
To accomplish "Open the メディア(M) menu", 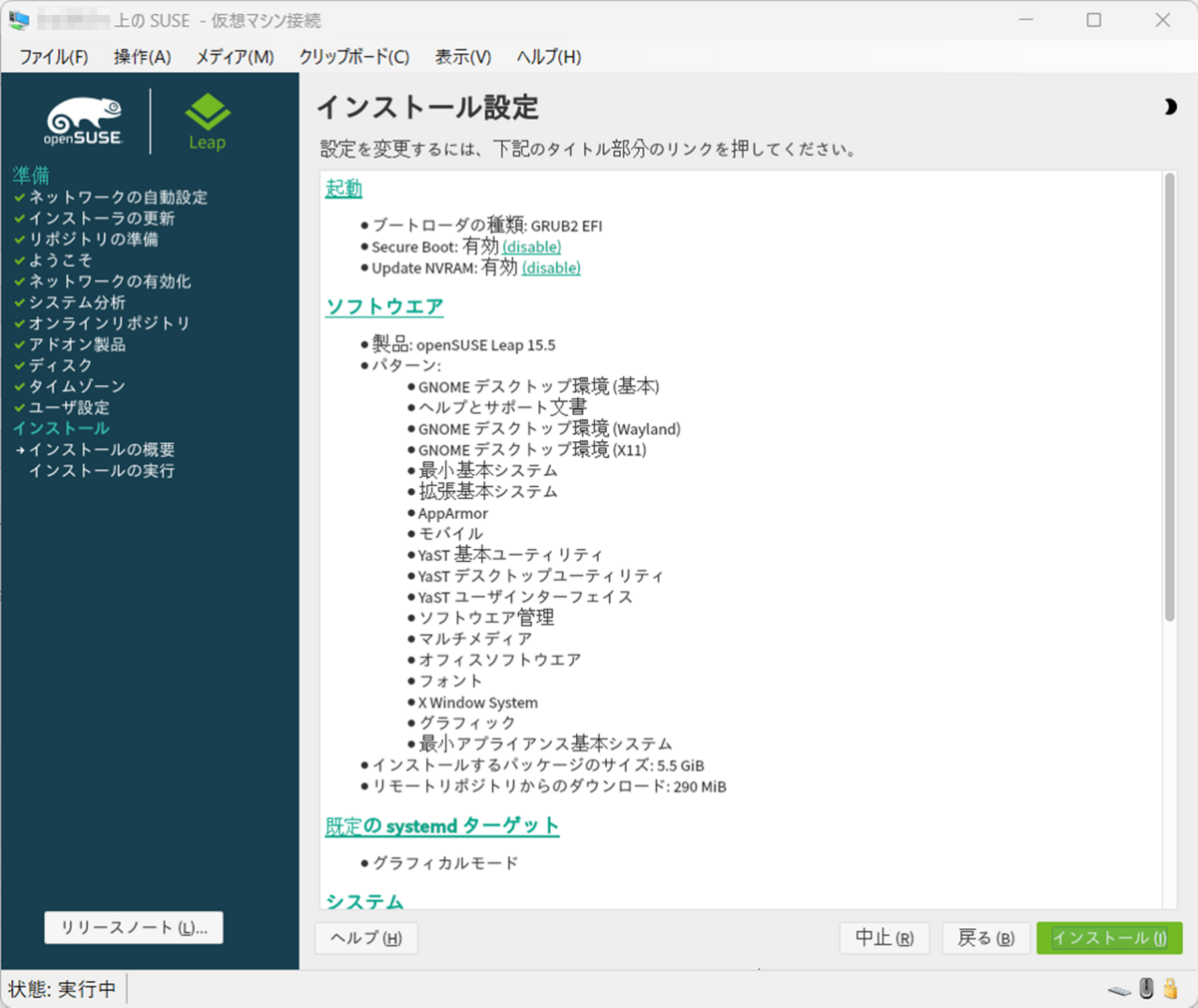I will 235,57.
